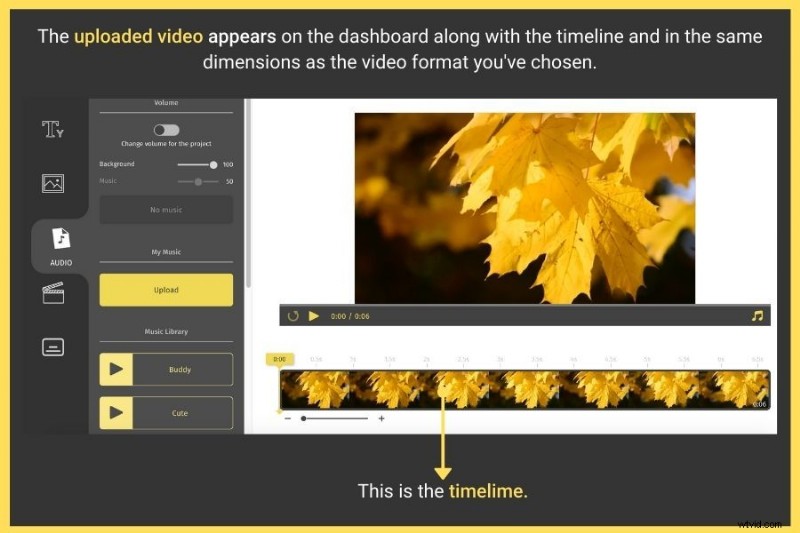
Task: Click the Music value 50
Action: [x=230, y=181]
